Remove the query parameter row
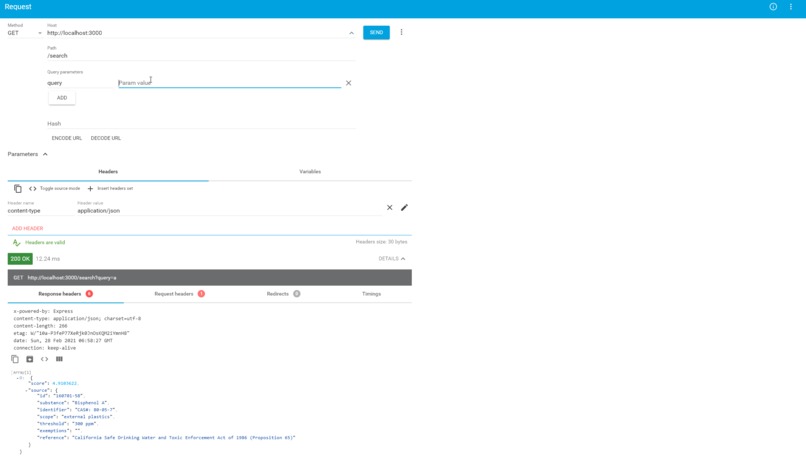 pyautogui.click(x=349, y=83)
